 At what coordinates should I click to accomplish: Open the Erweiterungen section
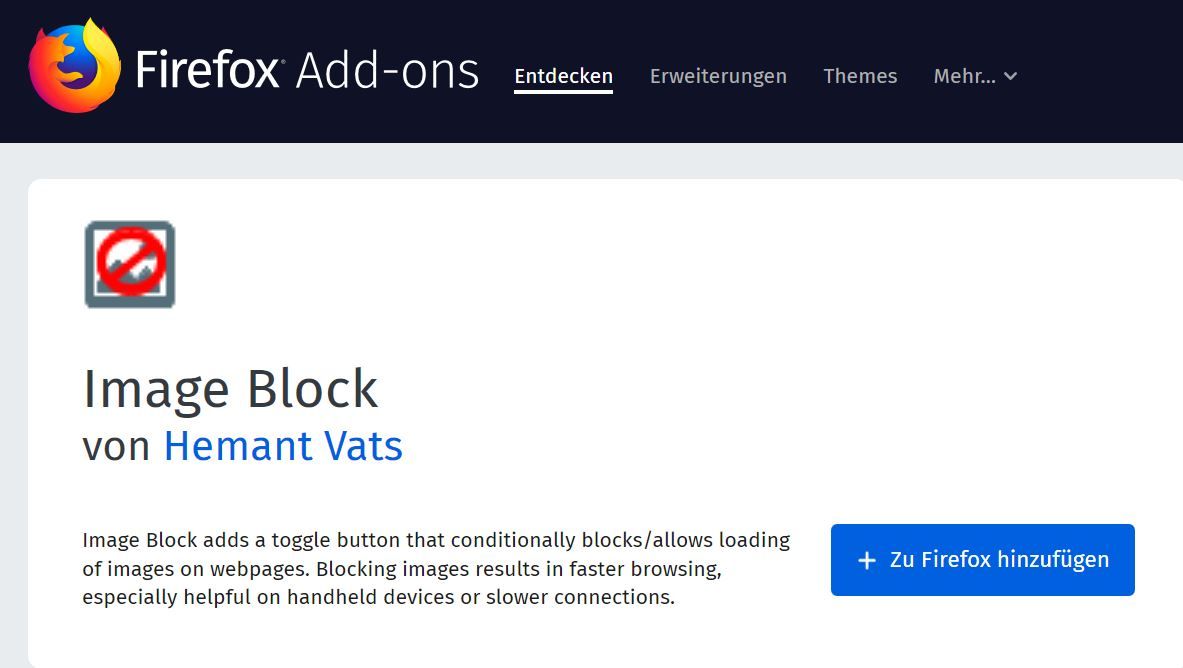click(718, 76)
